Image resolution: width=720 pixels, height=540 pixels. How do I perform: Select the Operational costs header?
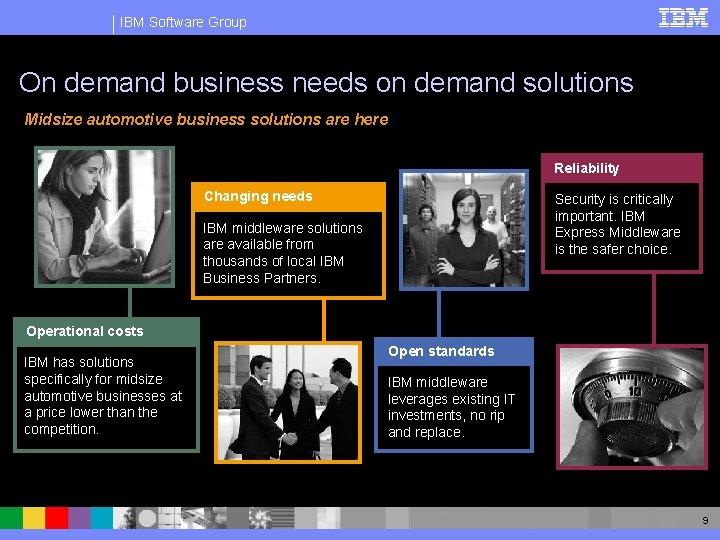(x=85, y=331)
